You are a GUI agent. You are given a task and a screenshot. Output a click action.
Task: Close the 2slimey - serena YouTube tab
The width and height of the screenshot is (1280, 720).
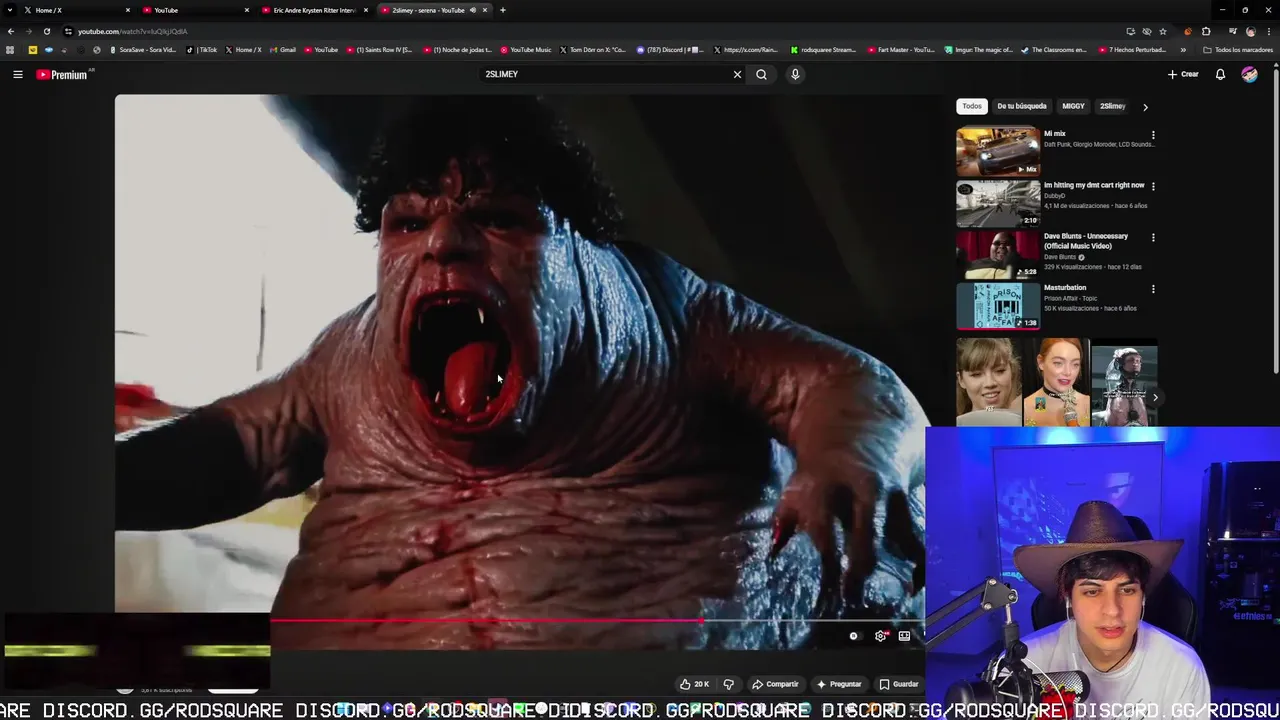point(485,10)
